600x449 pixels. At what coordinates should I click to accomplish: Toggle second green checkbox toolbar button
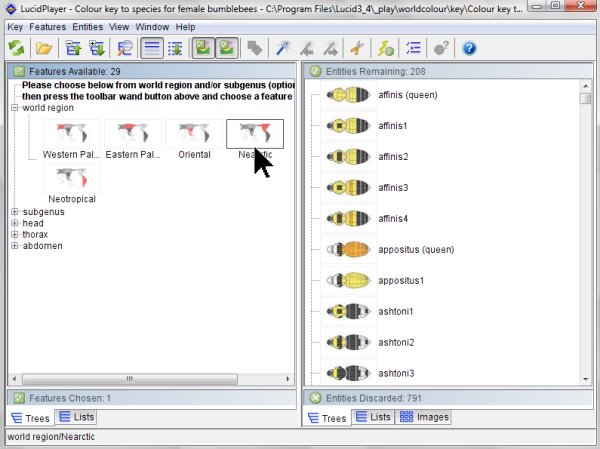pos(227,48)
